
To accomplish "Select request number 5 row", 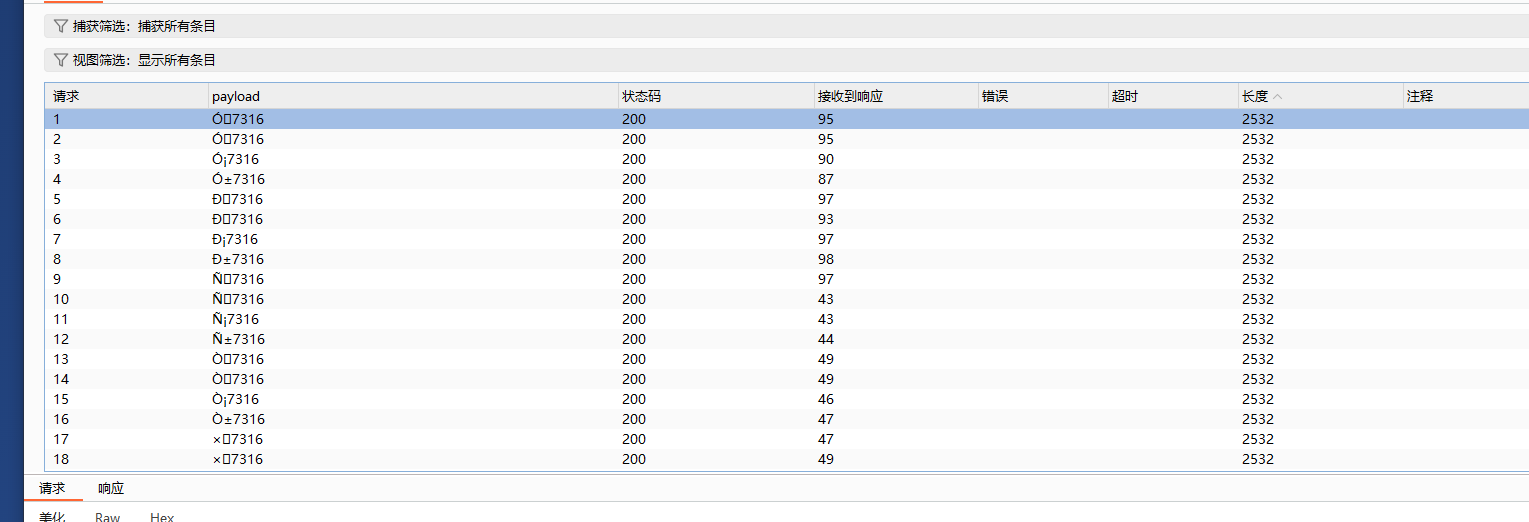I will pyautogui.click(x=788, y=199).
